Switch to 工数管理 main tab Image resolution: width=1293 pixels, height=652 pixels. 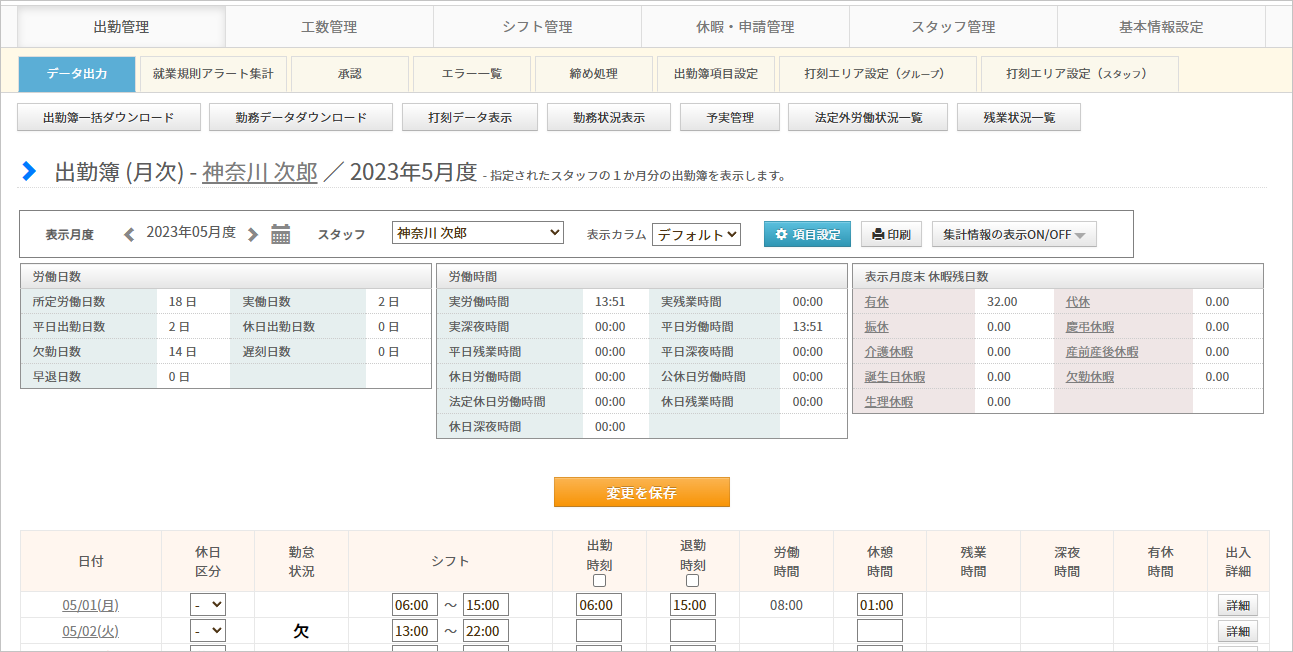coord(329,27)
